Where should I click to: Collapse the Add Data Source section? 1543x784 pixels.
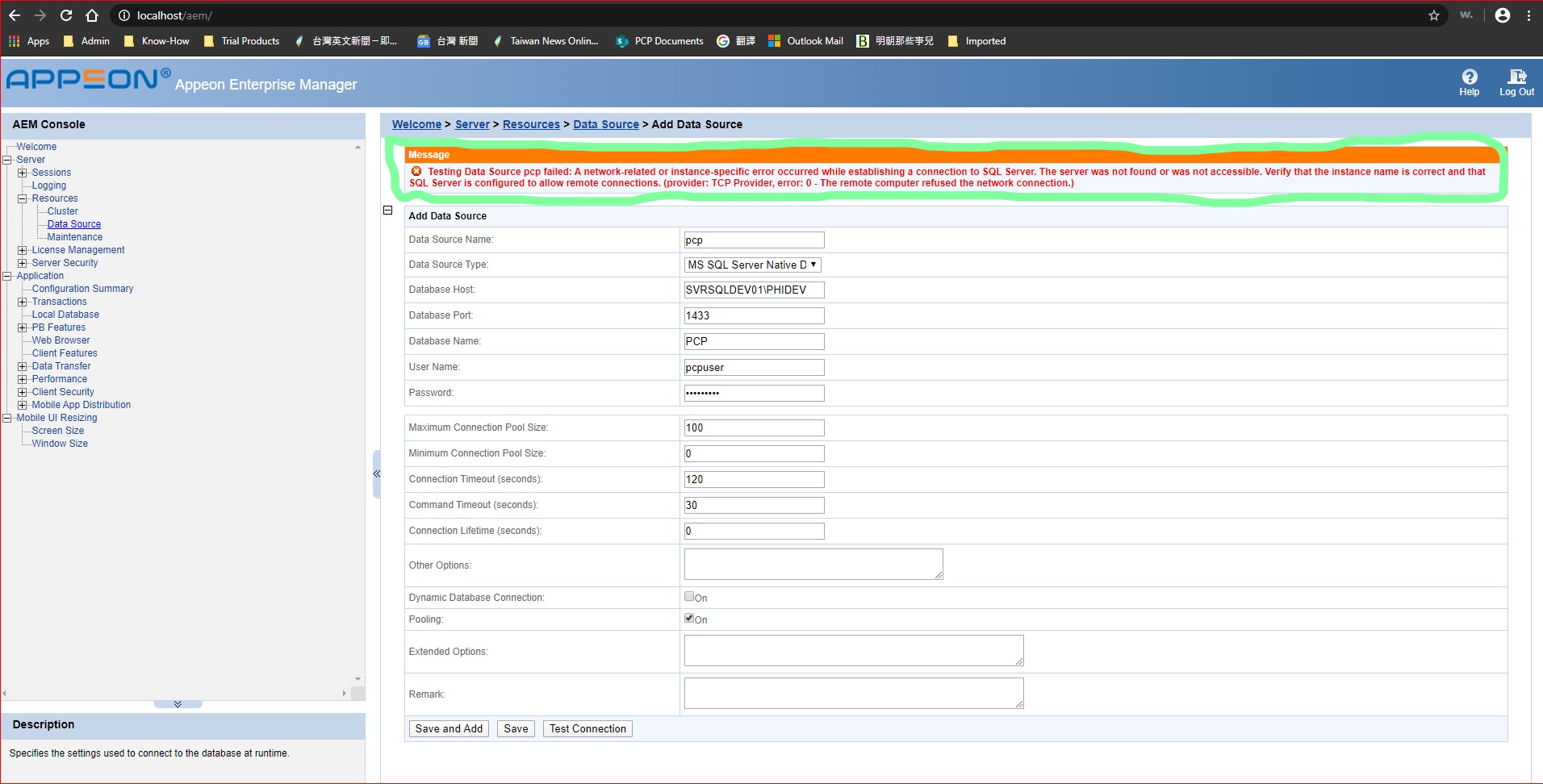coord(387,211)
